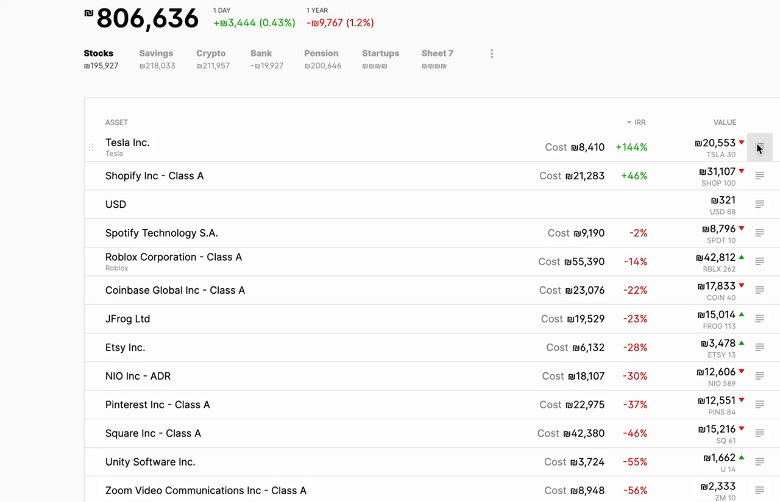The image size is (780, 502).
Task: Open the Unity Software Inc. asset
Action: (150, 462)
